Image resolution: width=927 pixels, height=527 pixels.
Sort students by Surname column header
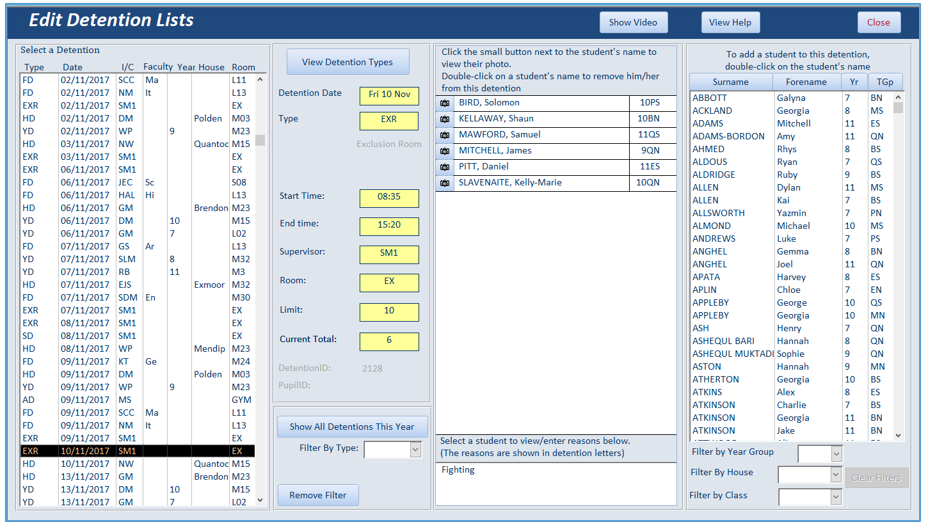(731, 82)
